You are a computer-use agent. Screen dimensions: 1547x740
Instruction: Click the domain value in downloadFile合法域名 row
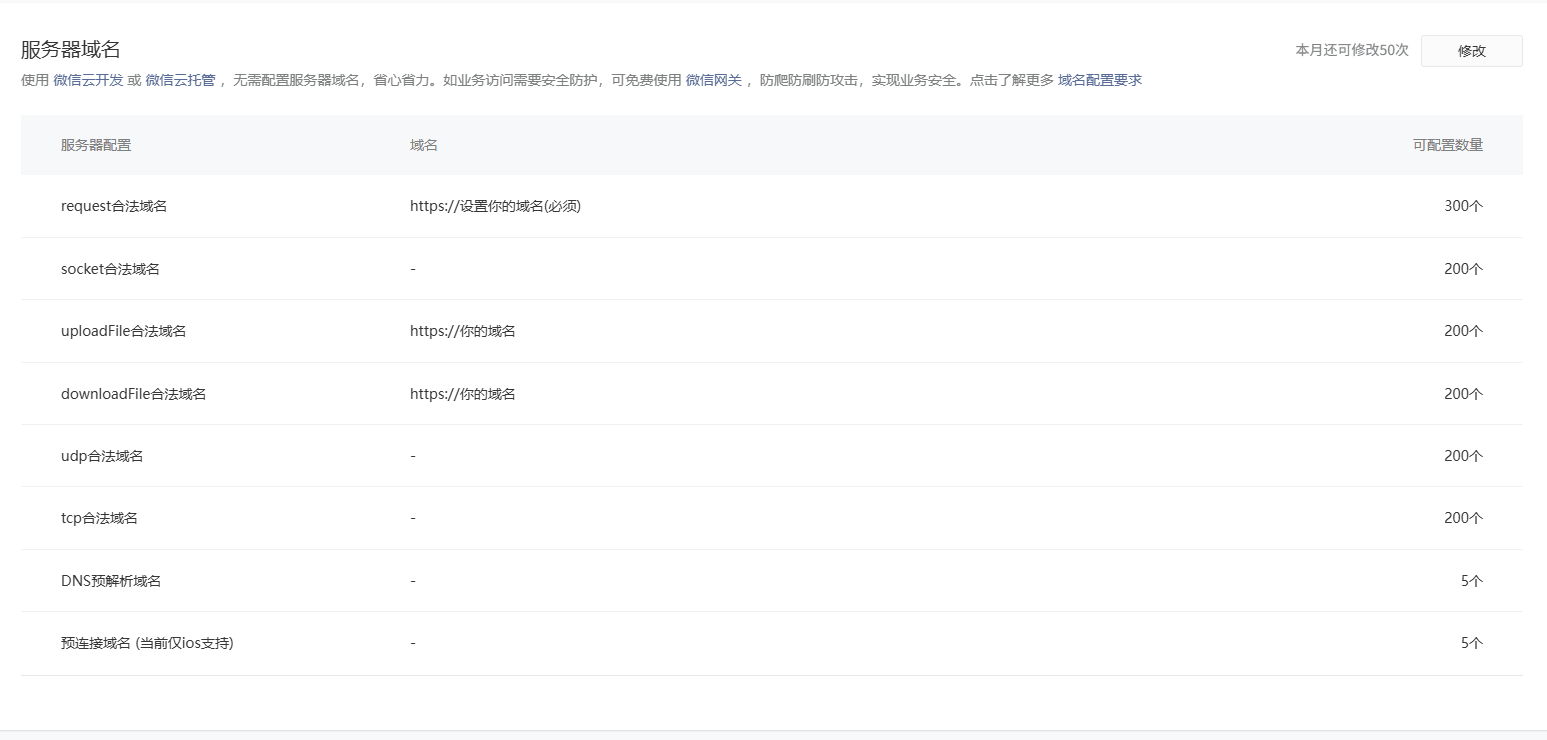[463, 394]
